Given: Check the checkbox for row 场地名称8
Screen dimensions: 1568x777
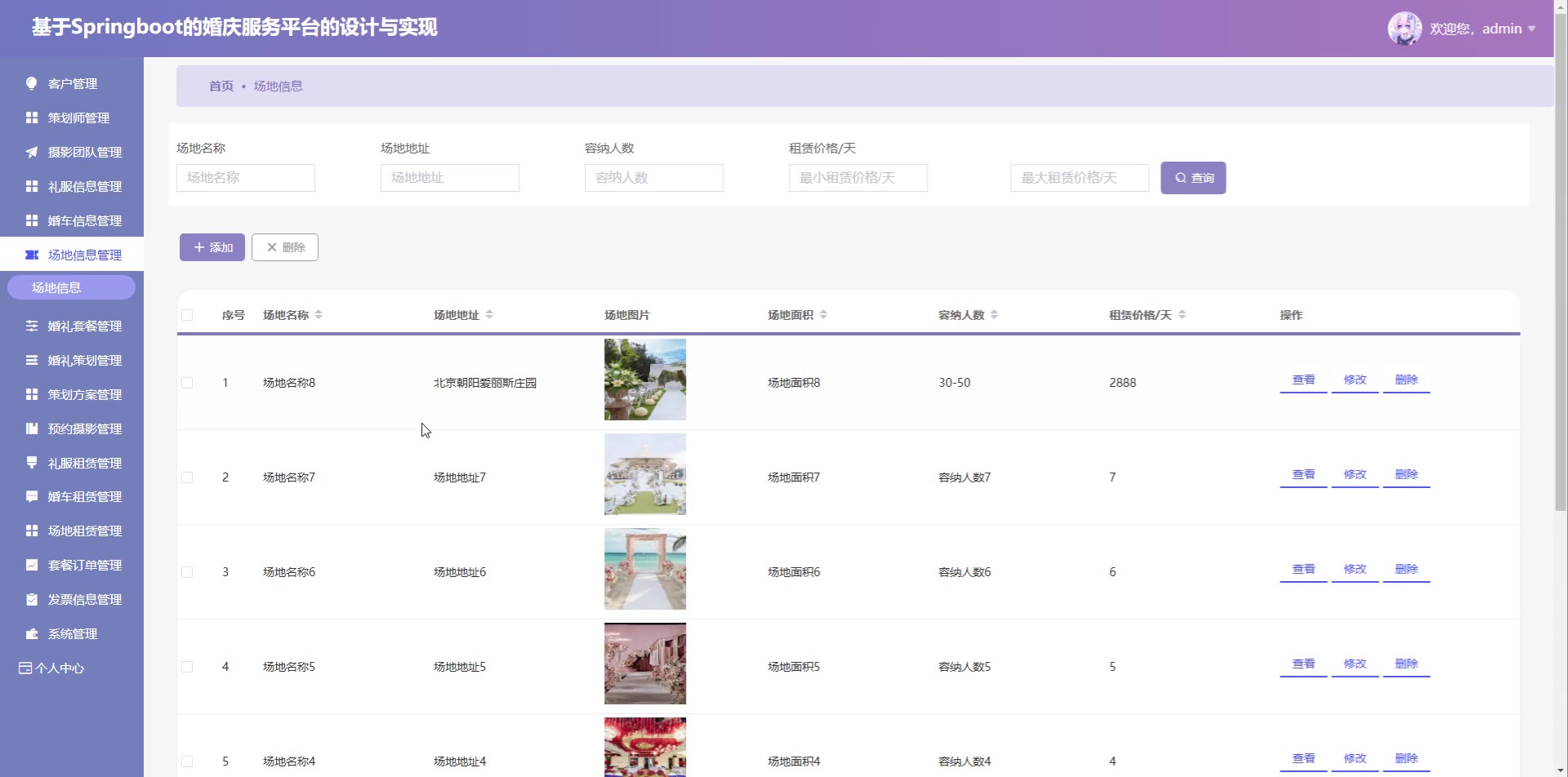Looking at the screenshot, I should tap(187, 383).
